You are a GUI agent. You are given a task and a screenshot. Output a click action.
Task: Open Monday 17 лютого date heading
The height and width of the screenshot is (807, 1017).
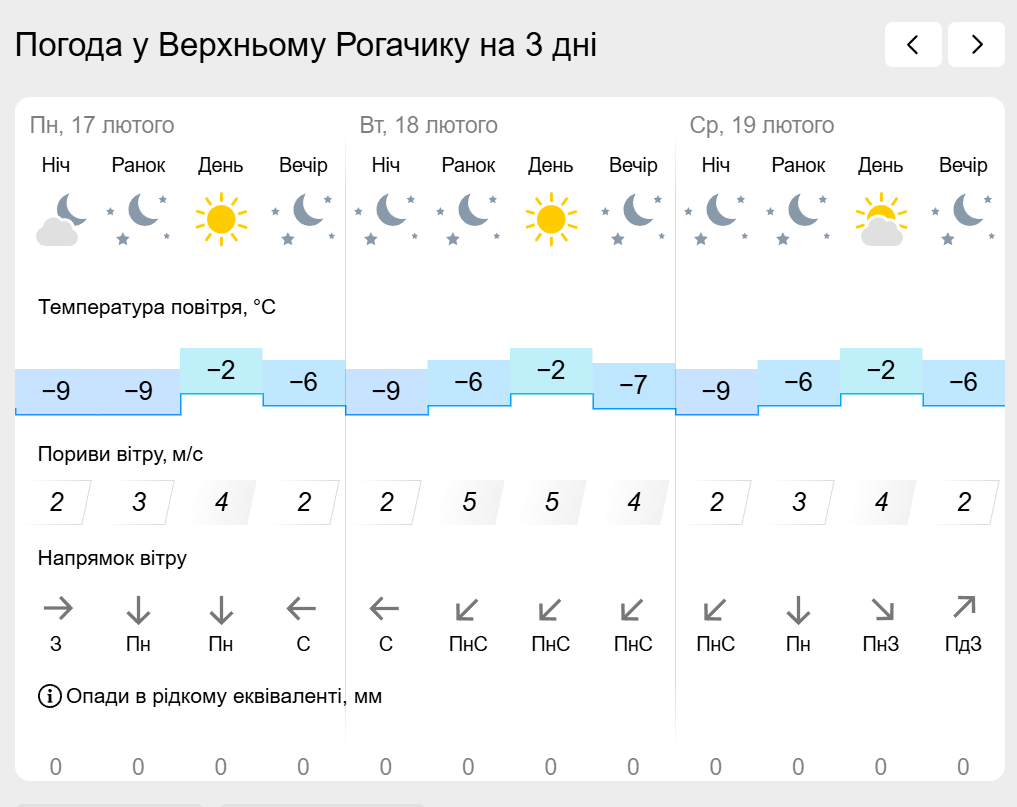pos(102,125)
